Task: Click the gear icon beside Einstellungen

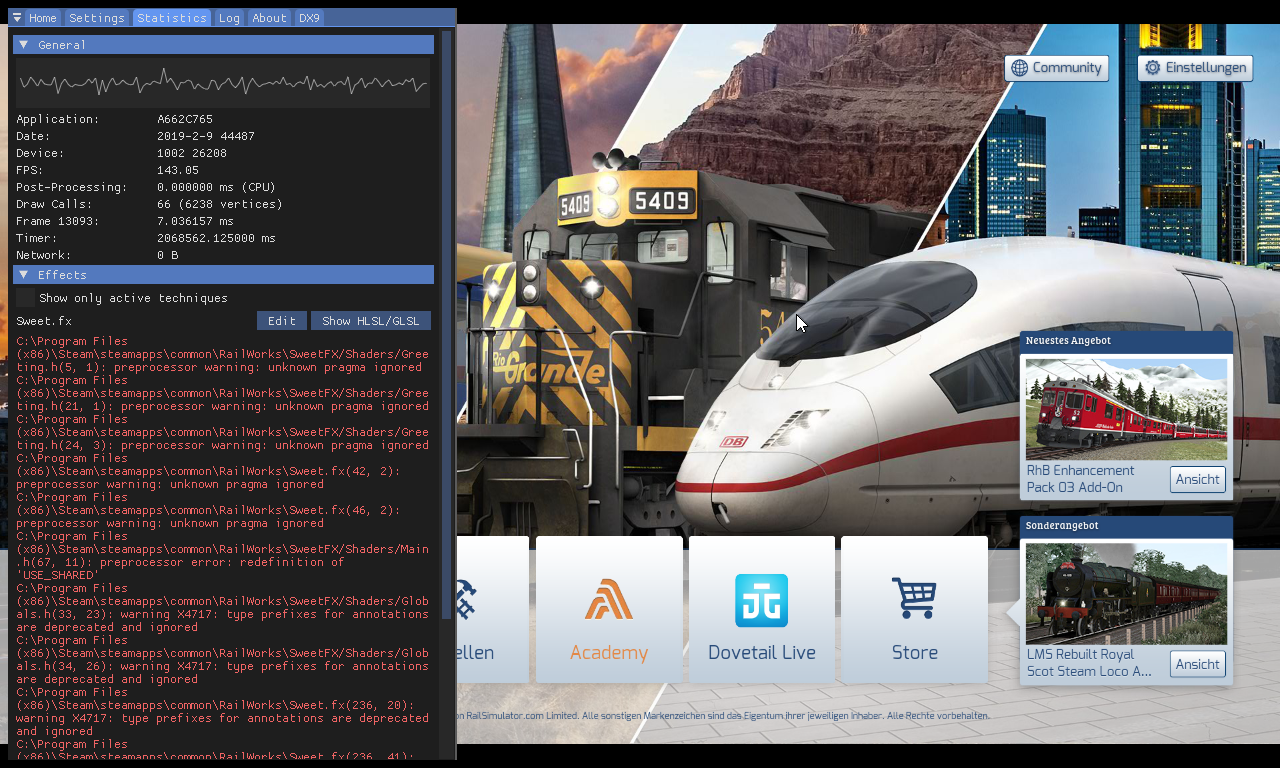Action: click(x=1152, y=68)
